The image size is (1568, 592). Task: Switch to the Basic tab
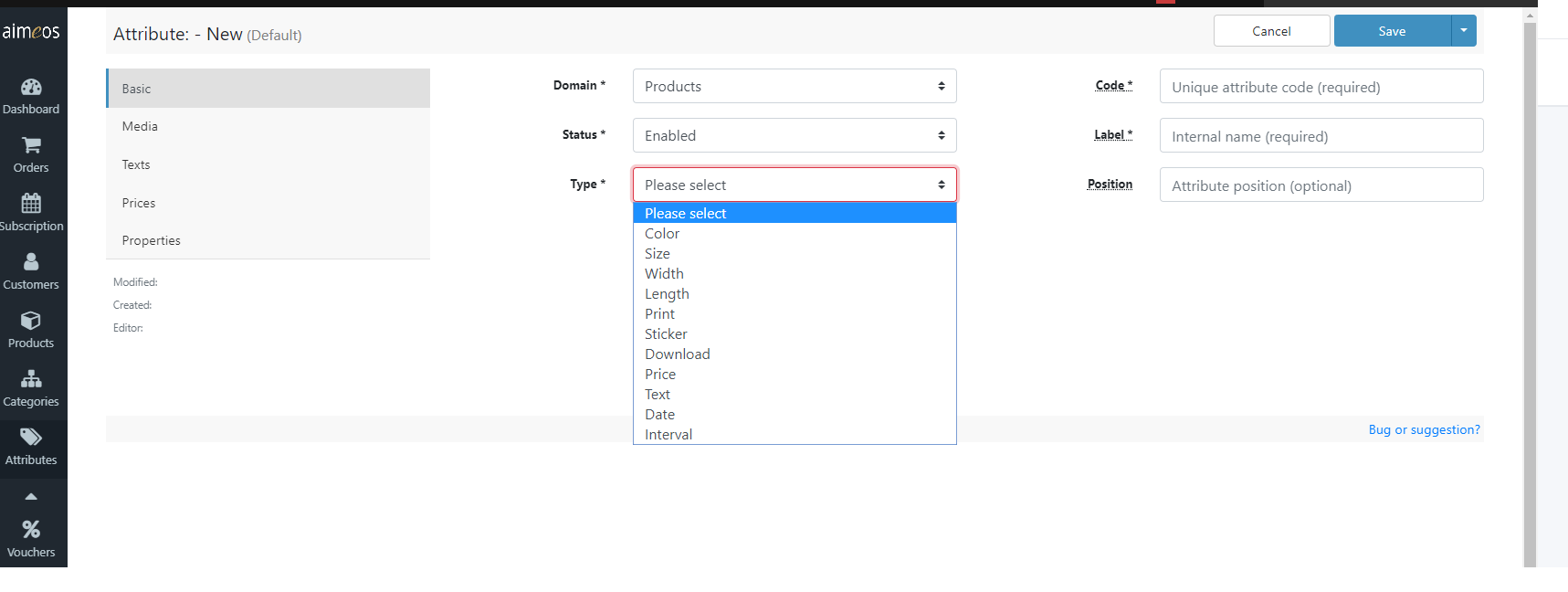[268, 89]
